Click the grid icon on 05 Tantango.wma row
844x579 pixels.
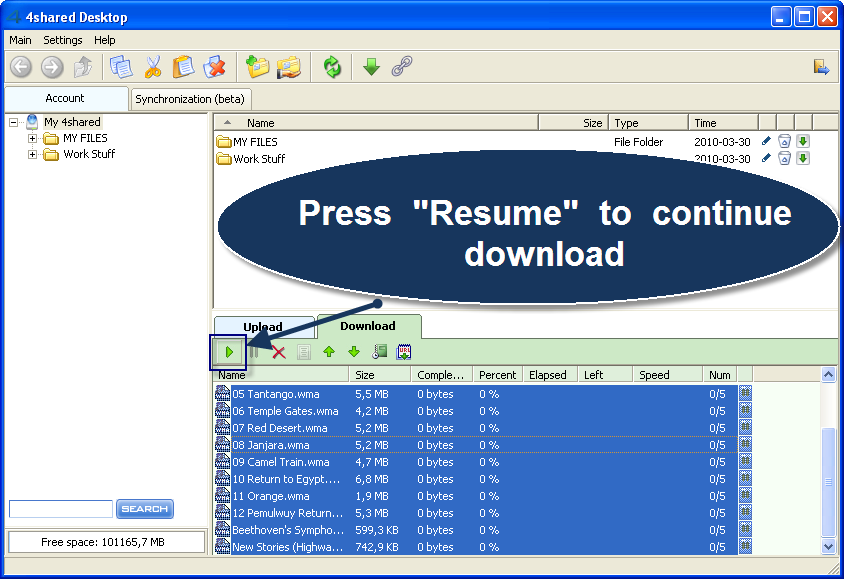pos(745,393)
